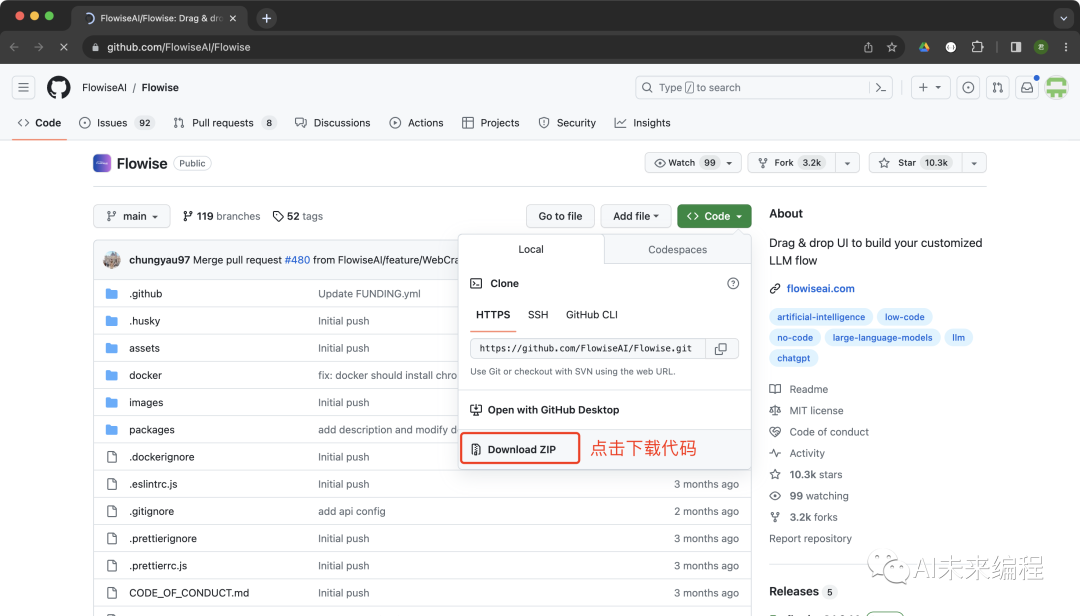Screen dimensions: 1080x616
Task: Stop page loading with the X button
Action: [63, 47]
